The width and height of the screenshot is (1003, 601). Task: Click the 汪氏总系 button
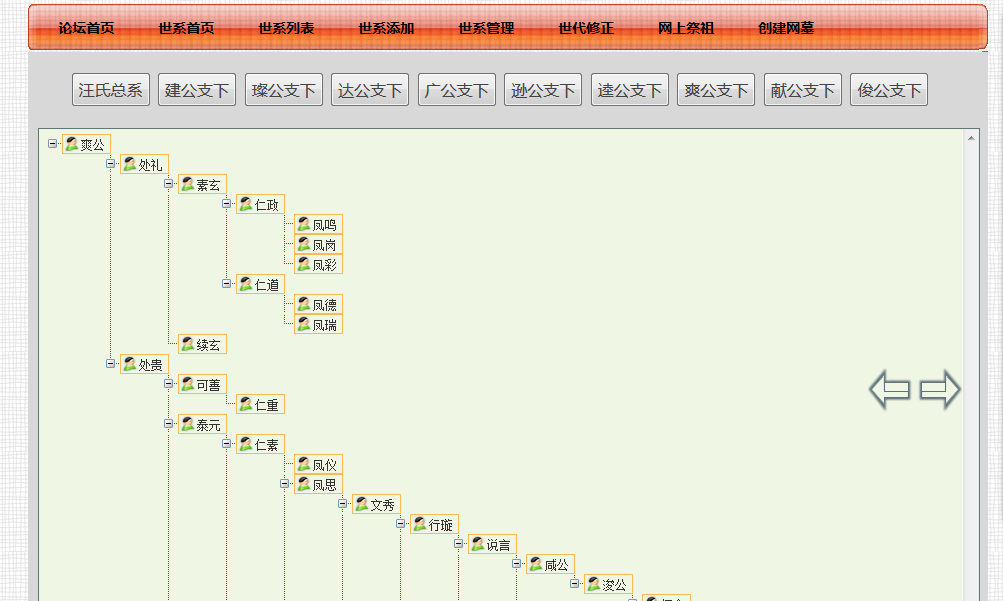110,89
